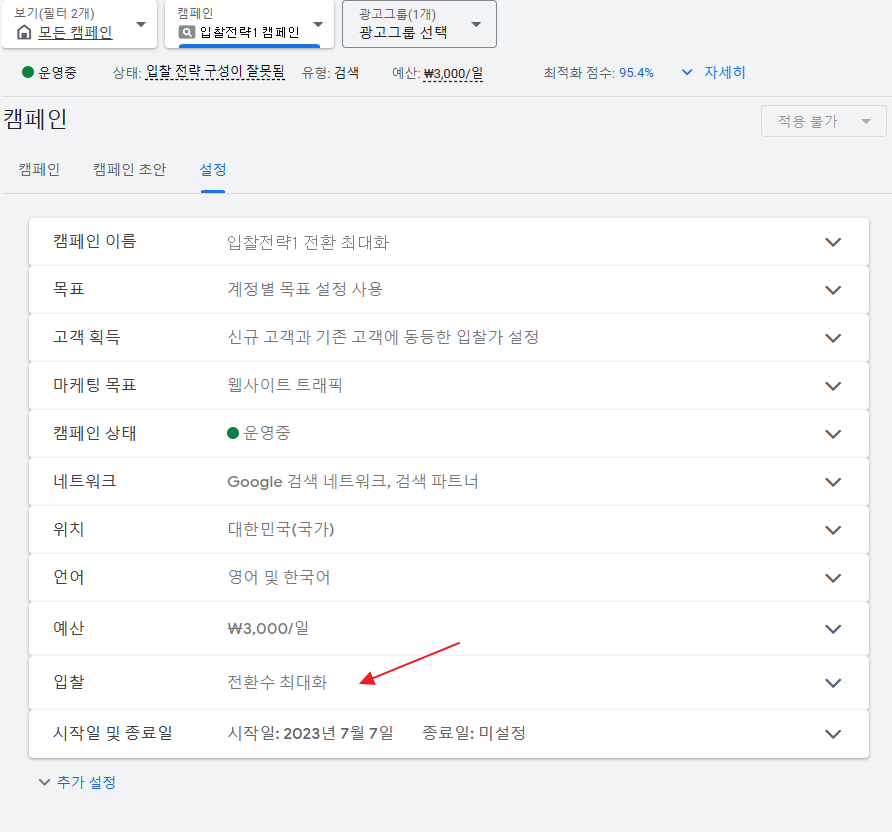Switch to the 캠페인 초안 tab

[x=129, y=170]
